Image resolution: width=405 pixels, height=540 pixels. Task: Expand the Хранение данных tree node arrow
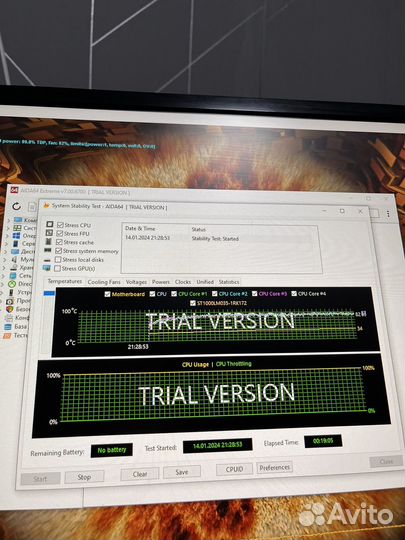pyautogui.click(x=4, y=268)
